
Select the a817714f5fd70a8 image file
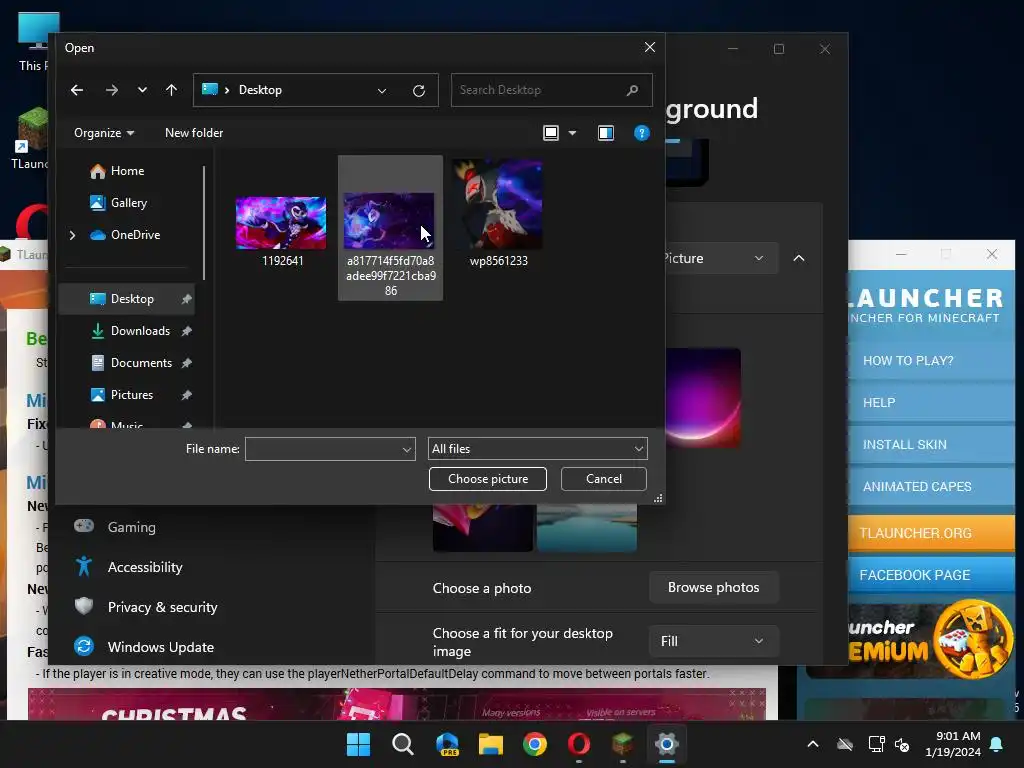point(390,229)
